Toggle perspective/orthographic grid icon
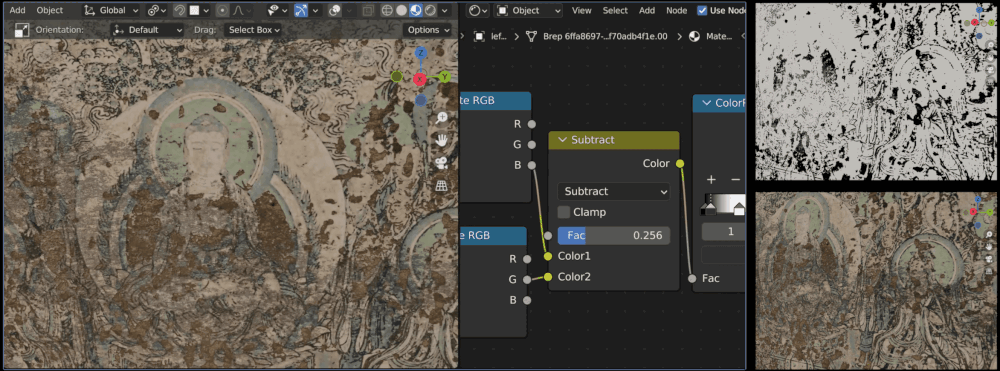1000x371 pixels. (441, 186)
